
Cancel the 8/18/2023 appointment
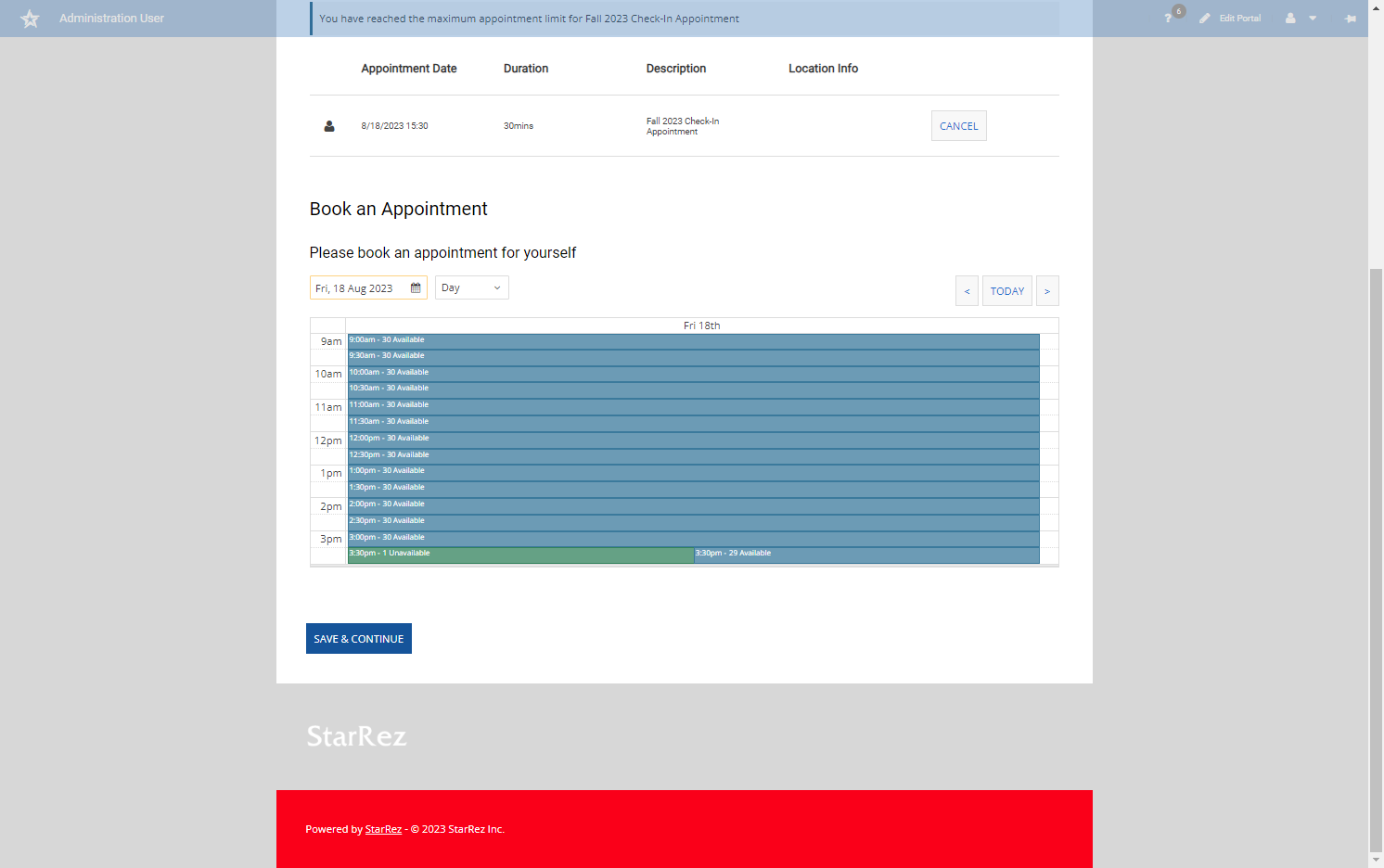coord(958,126)
